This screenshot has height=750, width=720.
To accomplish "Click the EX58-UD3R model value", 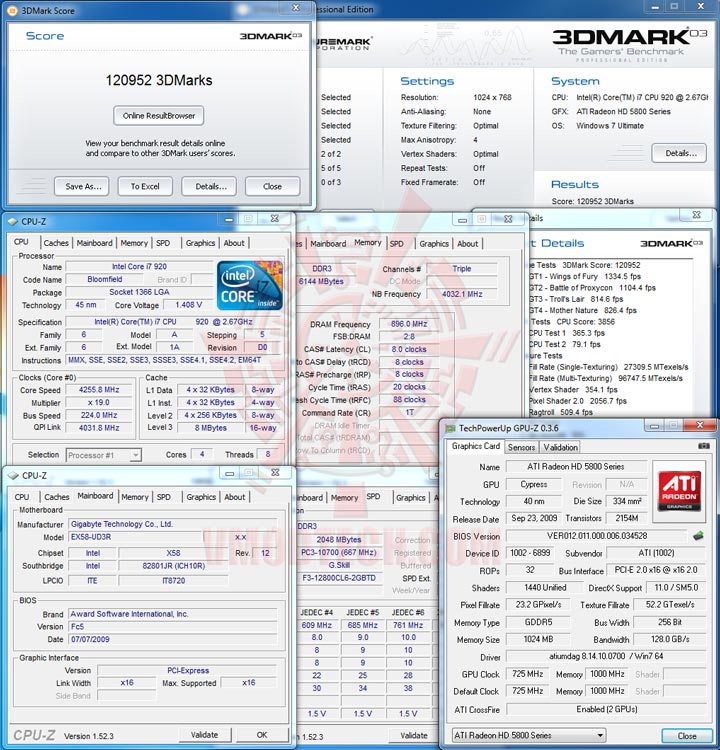I will click(135, 537).
